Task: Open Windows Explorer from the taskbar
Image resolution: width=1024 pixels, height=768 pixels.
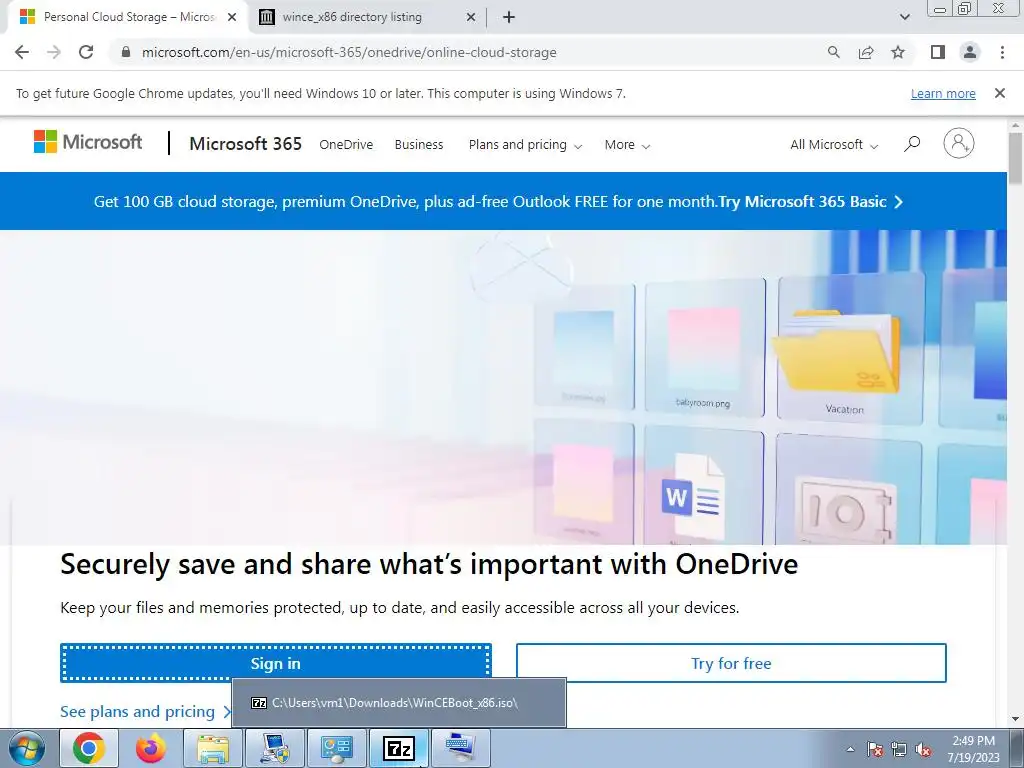Action: tap(213, 748)
